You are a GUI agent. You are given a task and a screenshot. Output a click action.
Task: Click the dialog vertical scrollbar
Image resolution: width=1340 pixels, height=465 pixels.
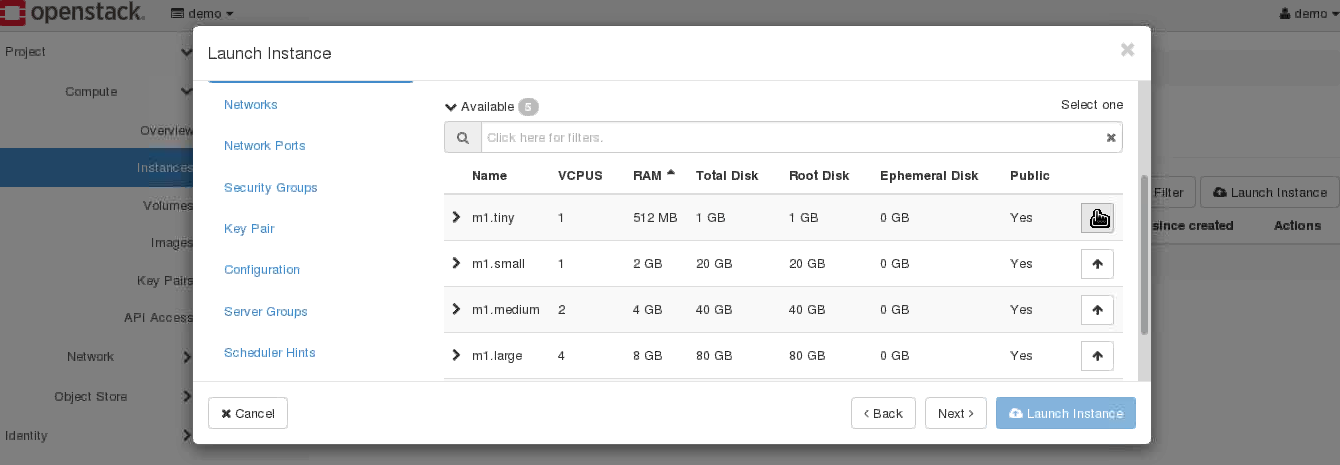point(1145,255)
